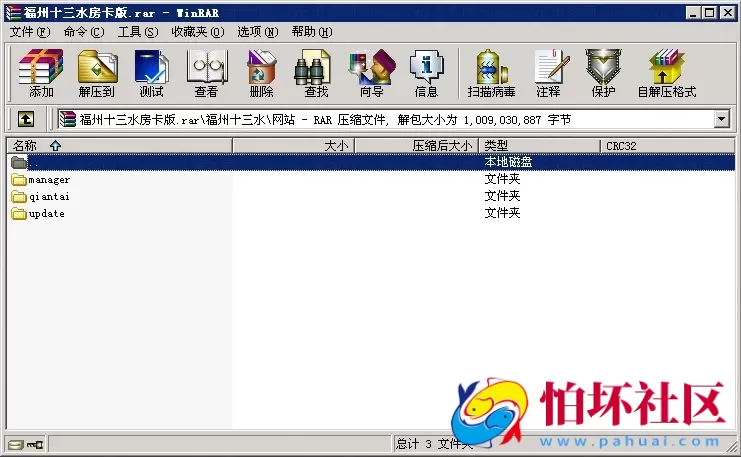Sort by 大小 column header
Image resolution: width=741 pixels, height=457 pixels.
pyautogui.click(x=293, y=146)
